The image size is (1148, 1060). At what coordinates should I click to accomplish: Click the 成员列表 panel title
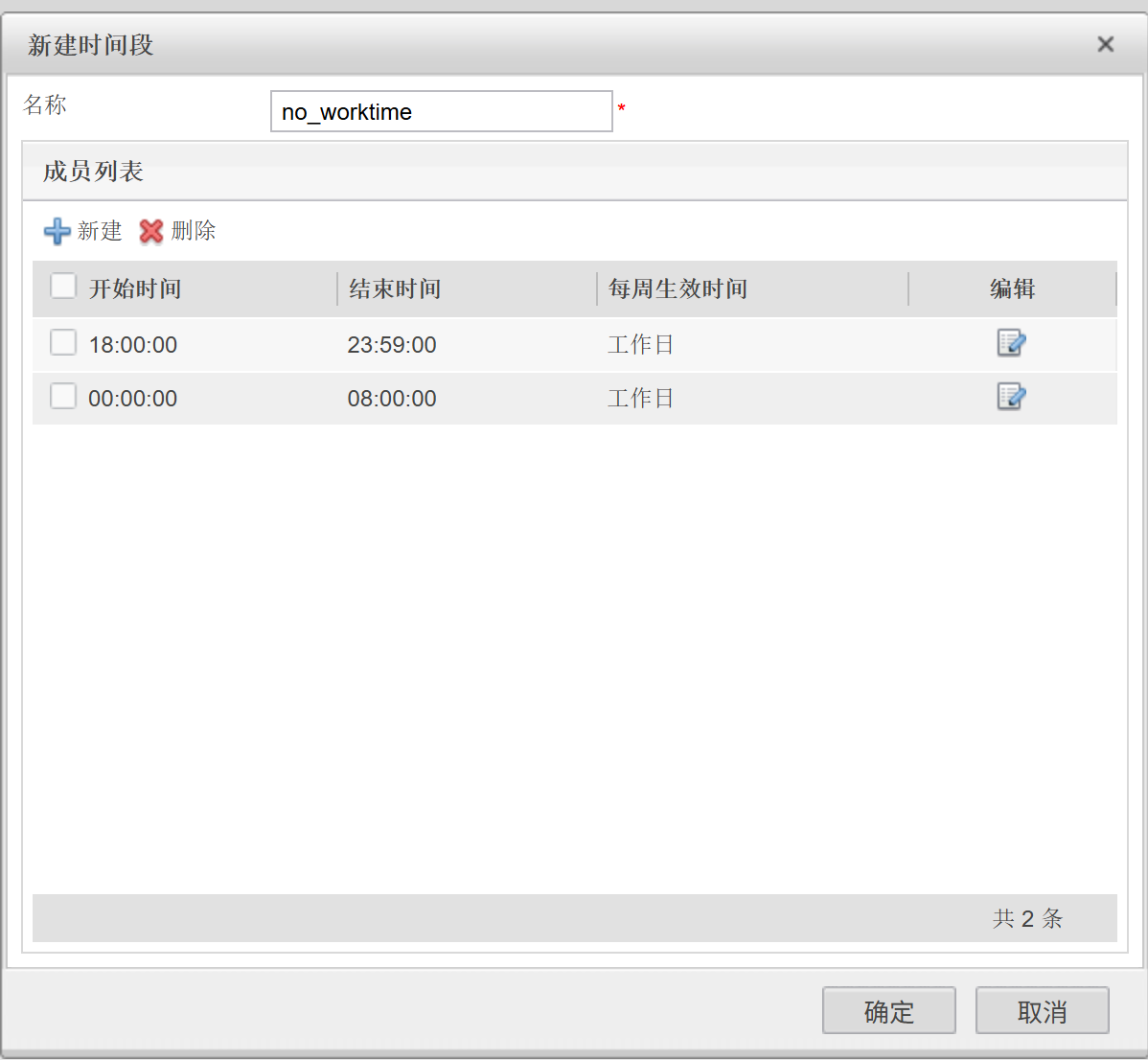pyautogui.click(x=93, y=172)
